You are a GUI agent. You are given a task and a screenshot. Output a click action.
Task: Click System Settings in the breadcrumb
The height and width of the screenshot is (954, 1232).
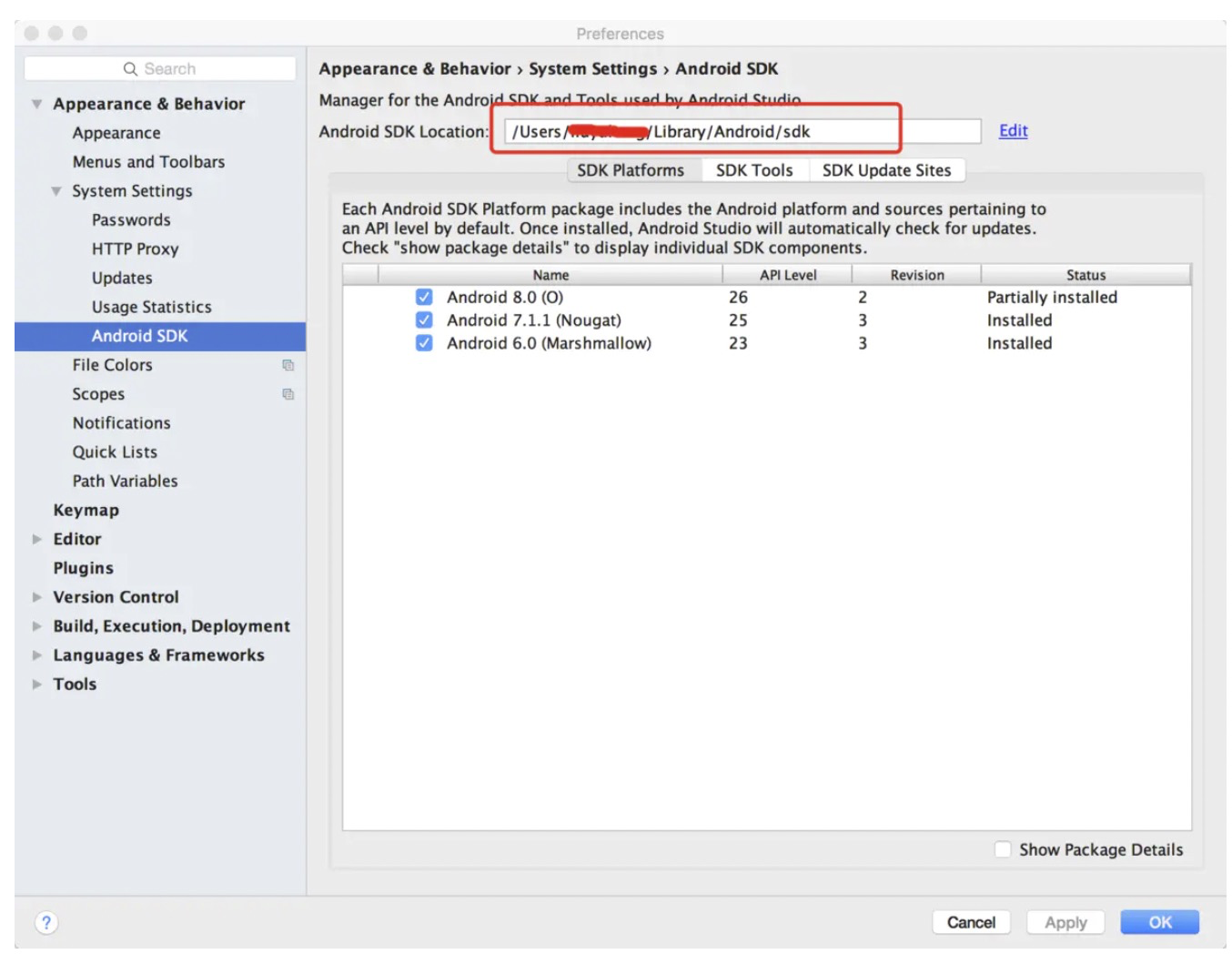click(592, 69)
